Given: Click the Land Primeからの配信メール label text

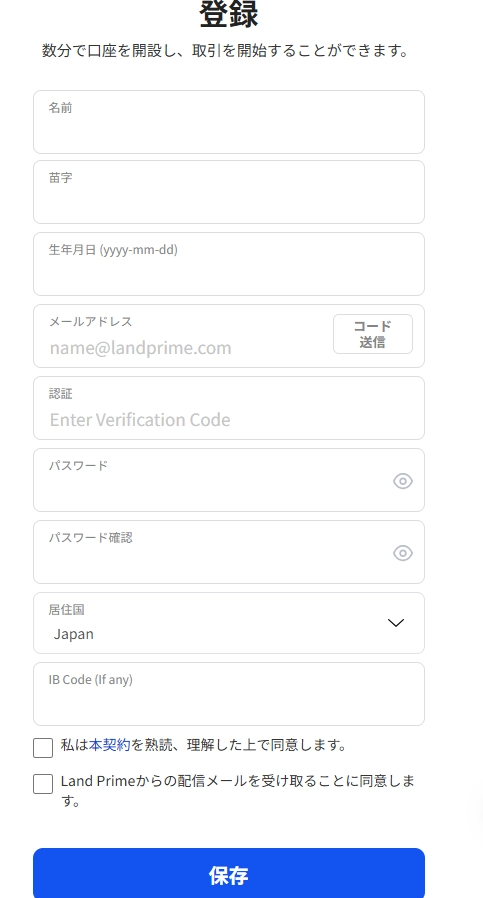Looking at the screenshot, I should 238,791.
